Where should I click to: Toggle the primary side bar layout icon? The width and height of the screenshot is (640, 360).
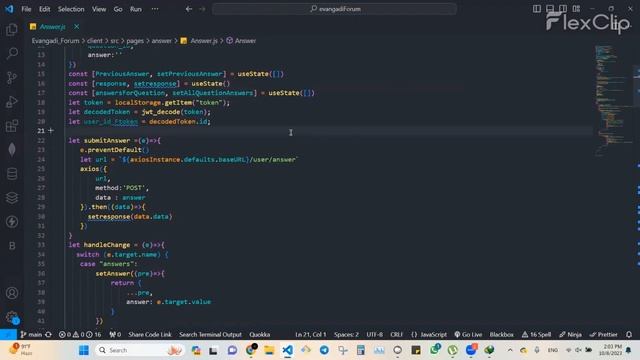coord(537,9)
